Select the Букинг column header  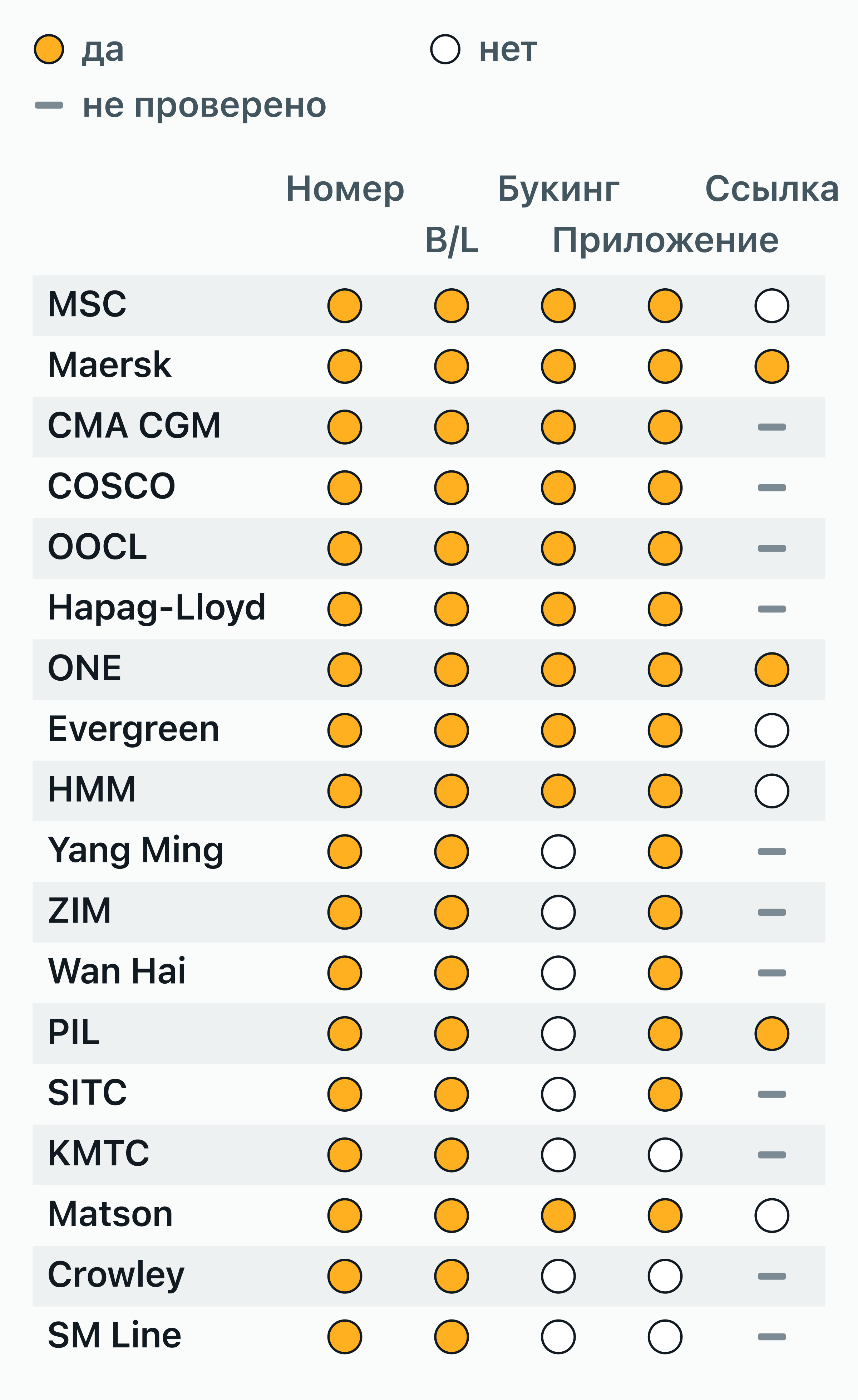(558, 189)
